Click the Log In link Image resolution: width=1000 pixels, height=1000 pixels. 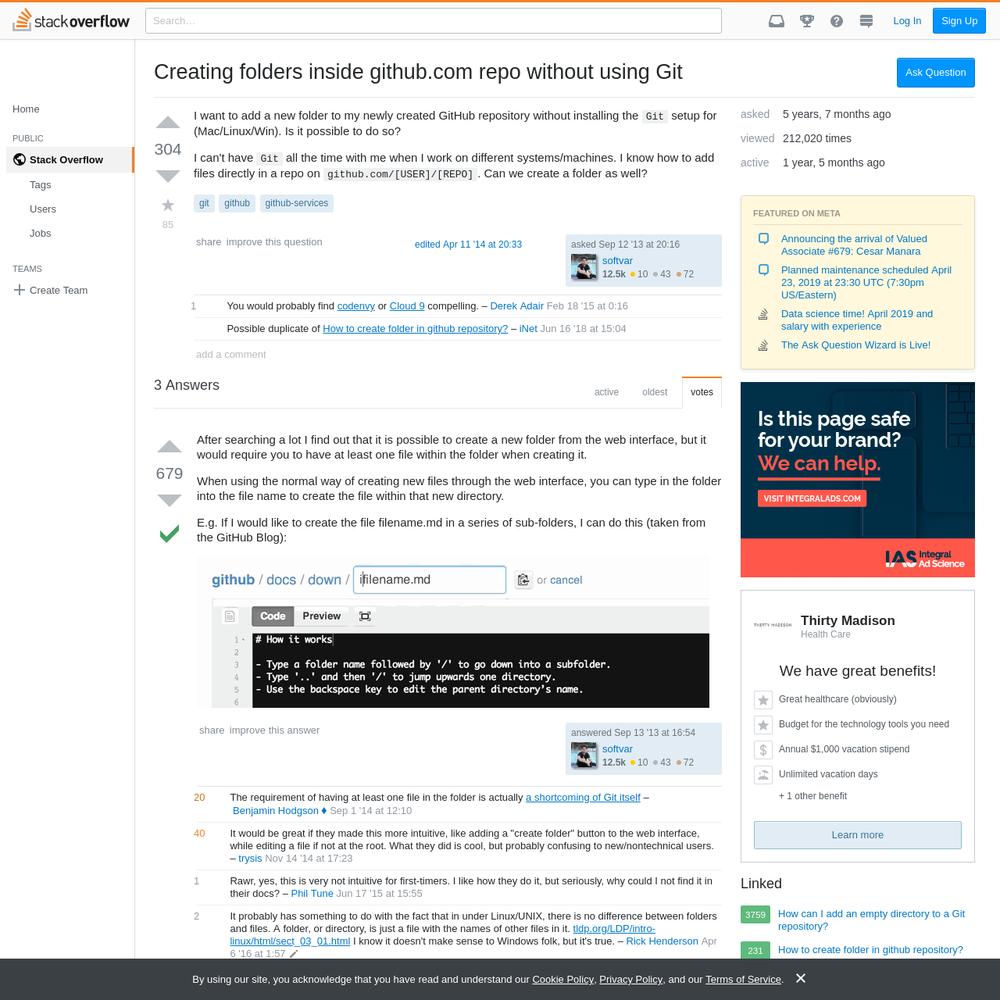[x=907, y=21]
